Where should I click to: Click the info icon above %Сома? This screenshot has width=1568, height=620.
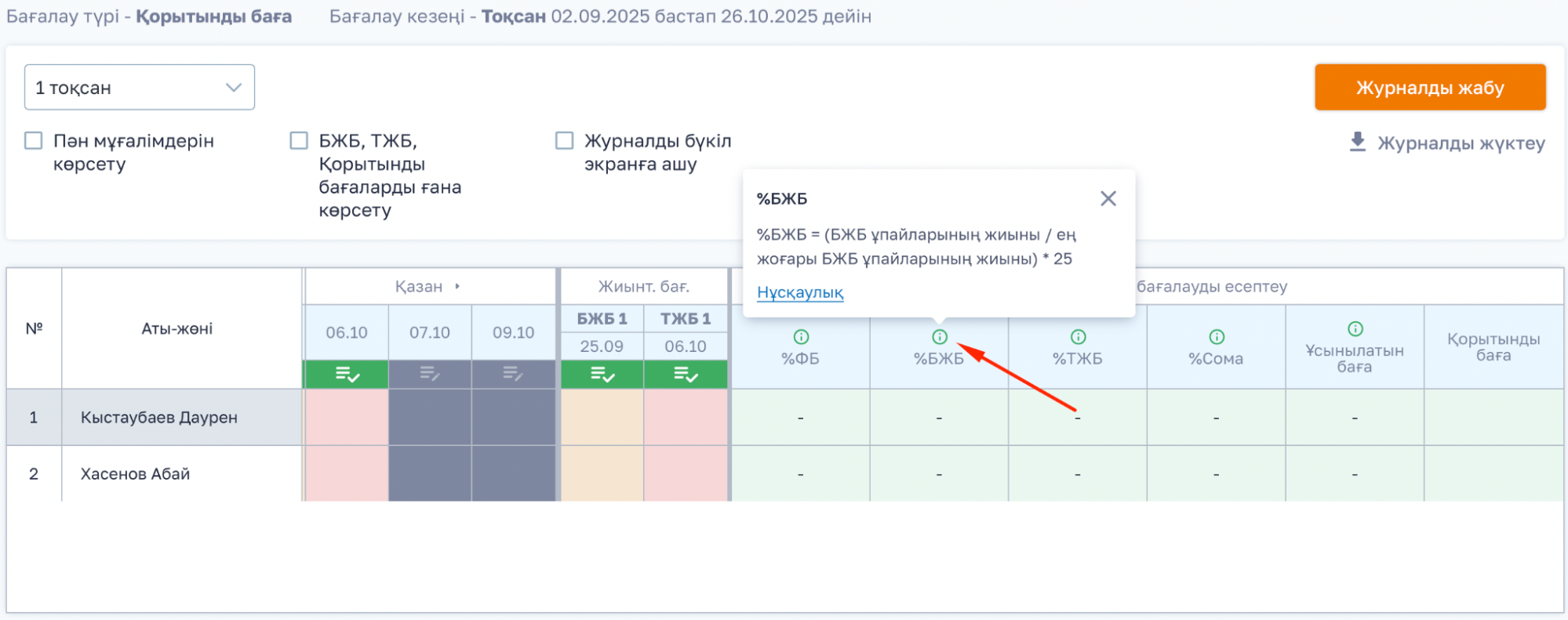[1217, 337]
